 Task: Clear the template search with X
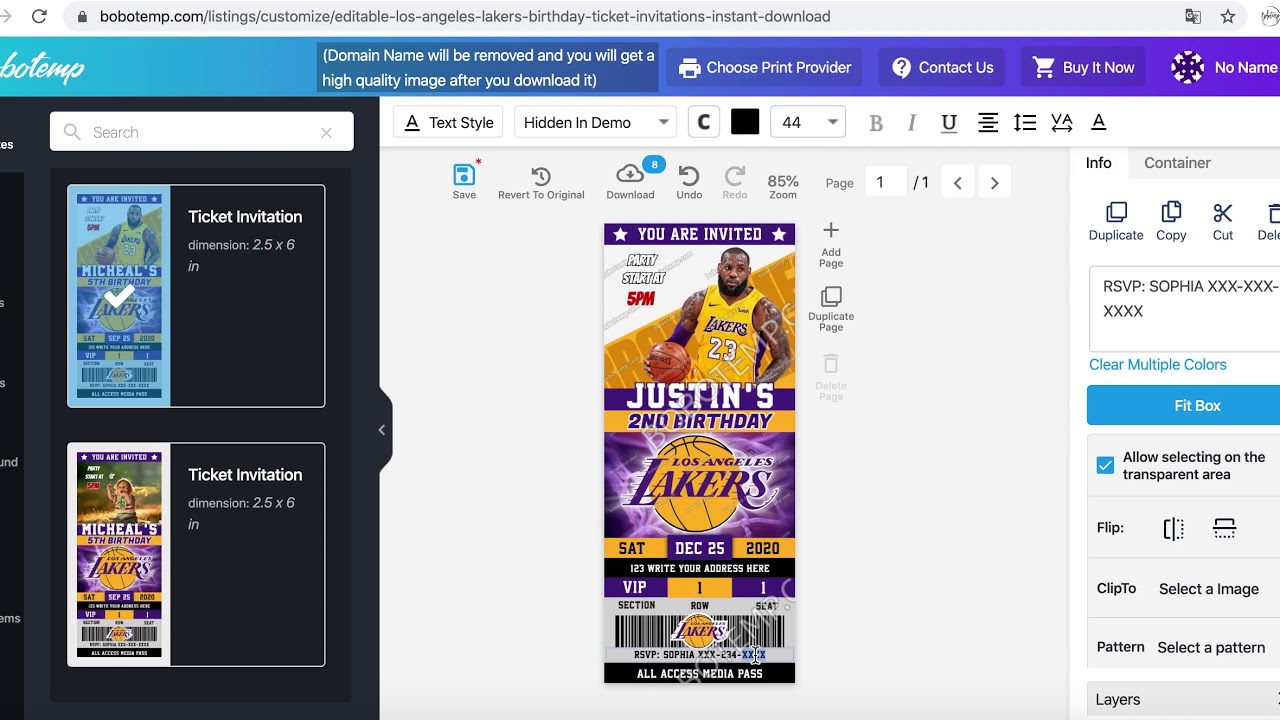point(326,132)
